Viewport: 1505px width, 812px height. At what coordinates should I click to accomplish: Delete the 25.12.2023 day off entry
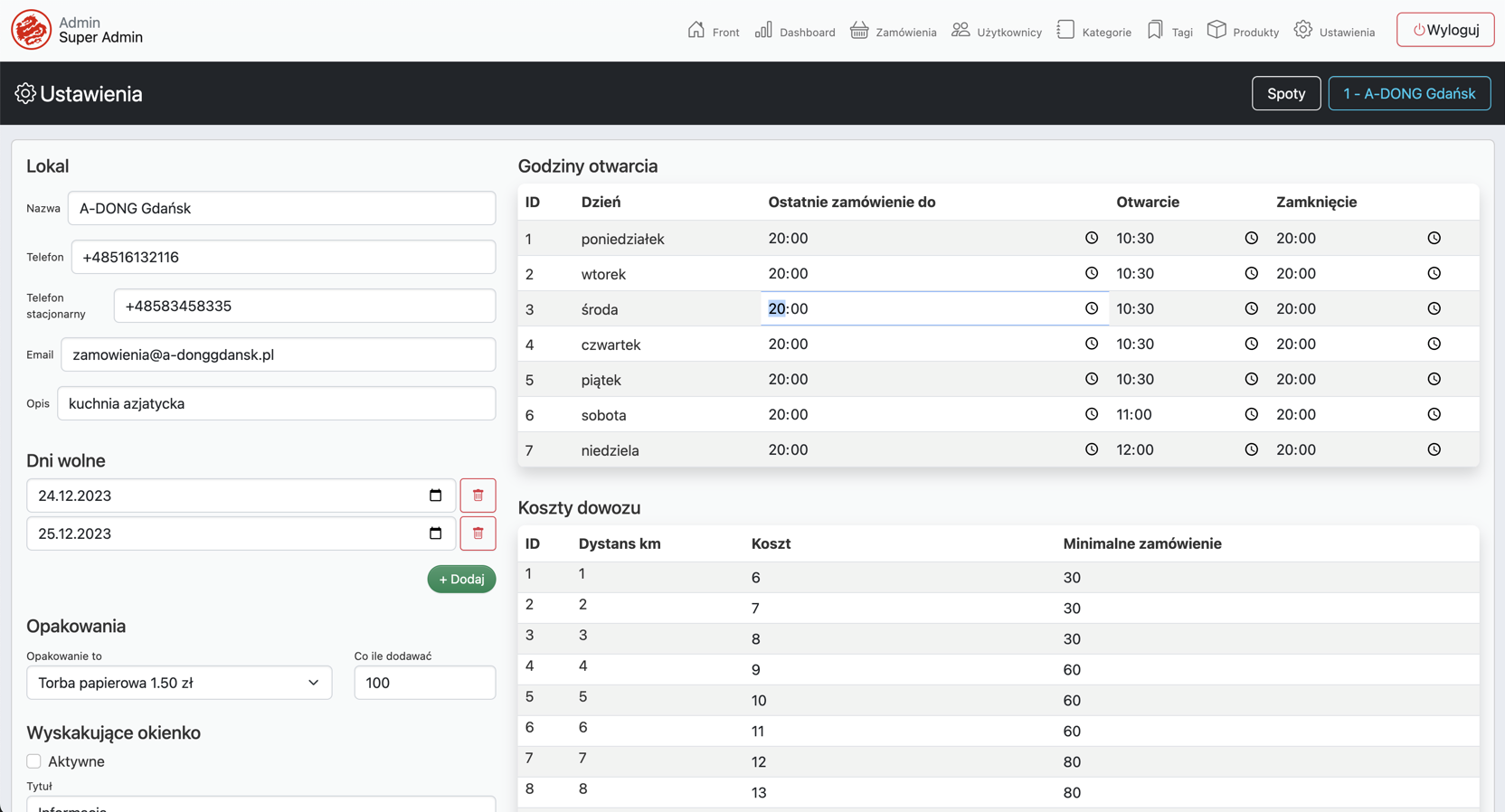point(478,533)
